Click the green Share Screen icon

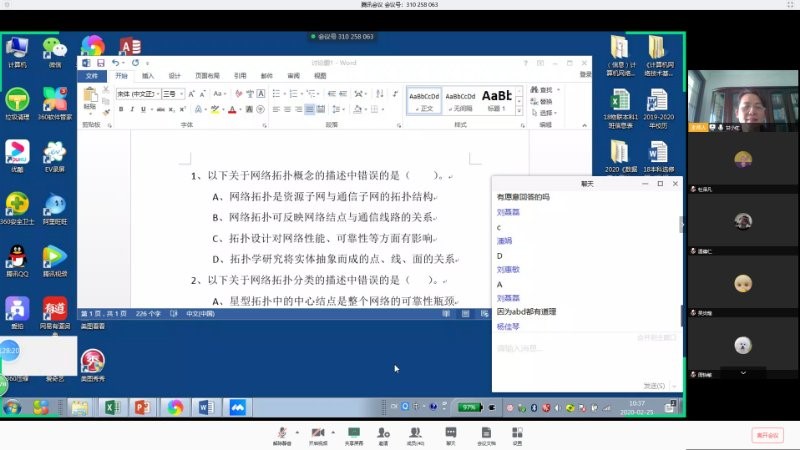(x=353, y=431)
